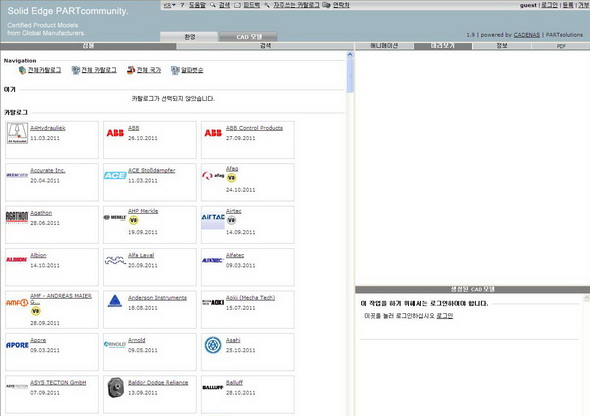This screenshot has width=590, height=416.
Task: Click the Arnold logo
Action: tap(115, 344)
